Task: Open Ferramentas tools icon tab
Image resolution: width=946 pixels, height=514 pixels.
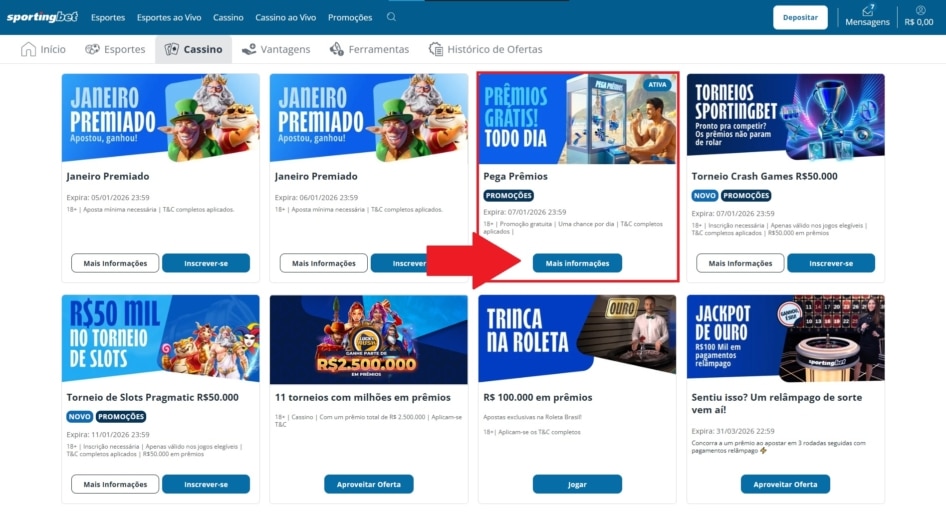Action: point(369,49)
